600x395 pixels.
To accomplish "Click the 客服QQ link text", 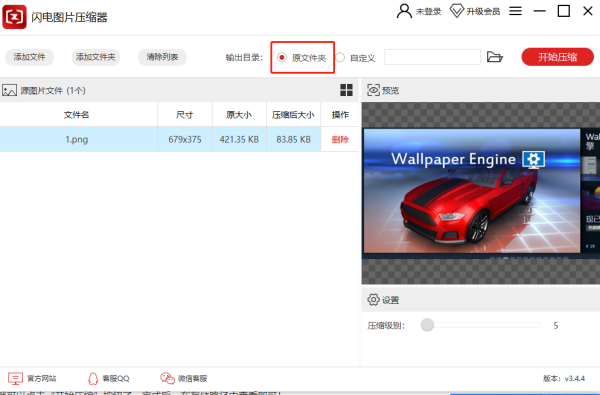I will pos(116,379).
